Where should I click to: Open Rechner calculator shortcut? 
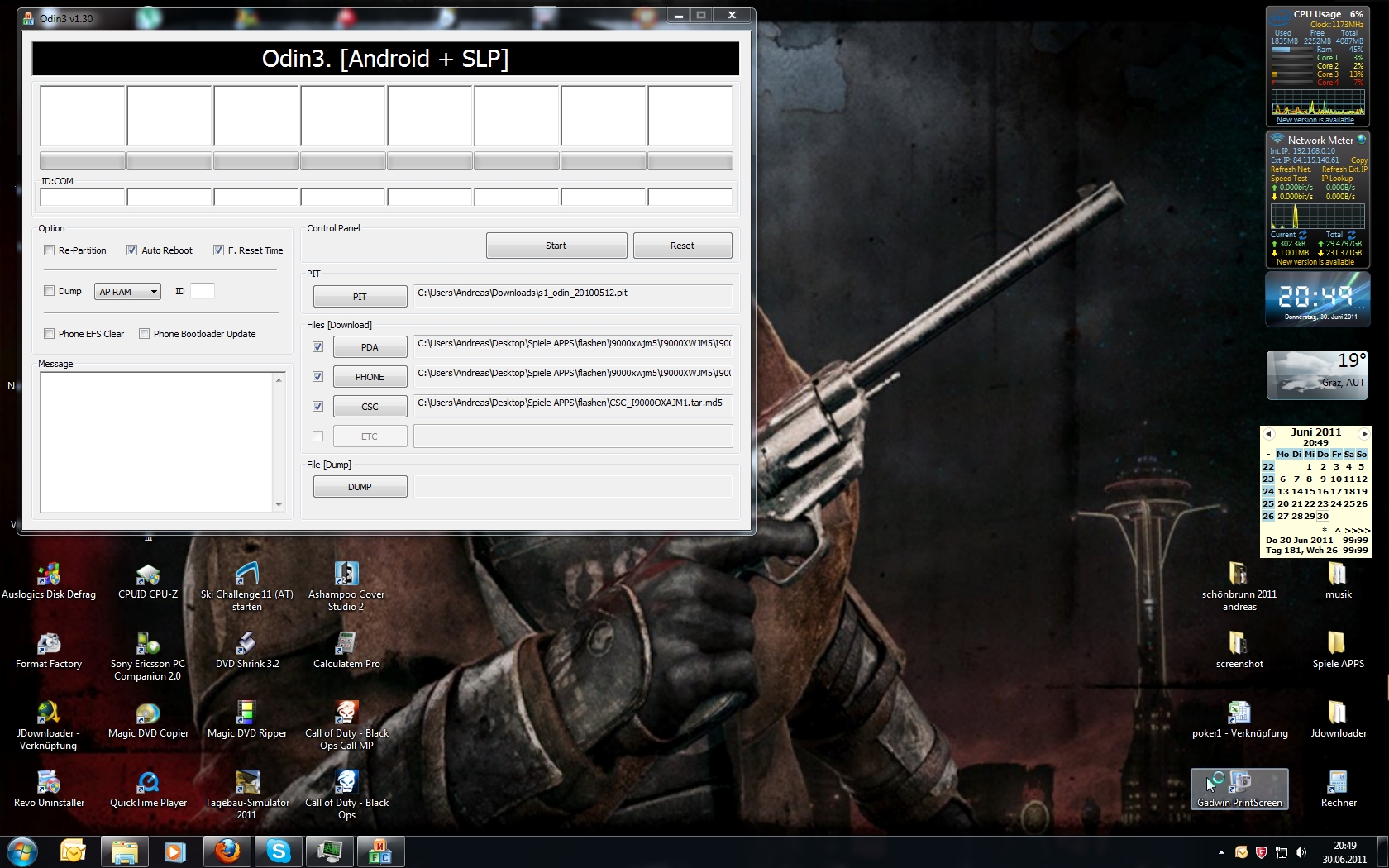[x=1339, y=789]
